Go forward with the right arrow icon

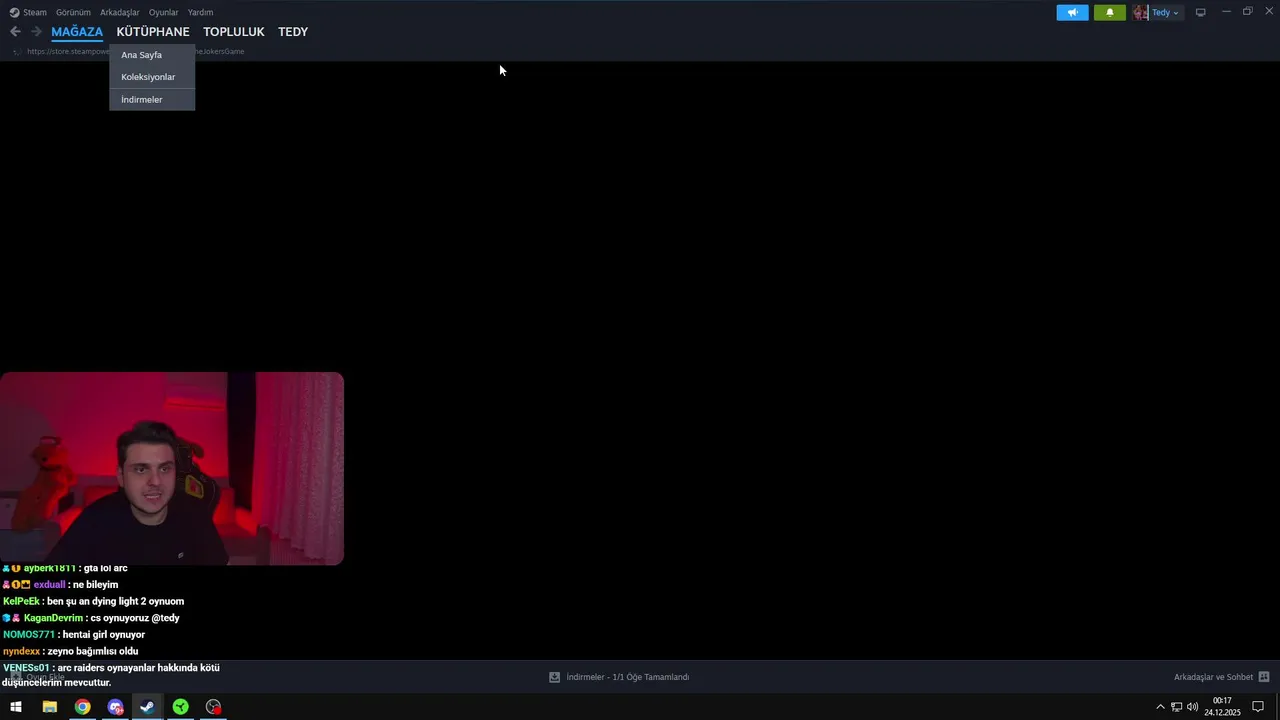[36, 32]
